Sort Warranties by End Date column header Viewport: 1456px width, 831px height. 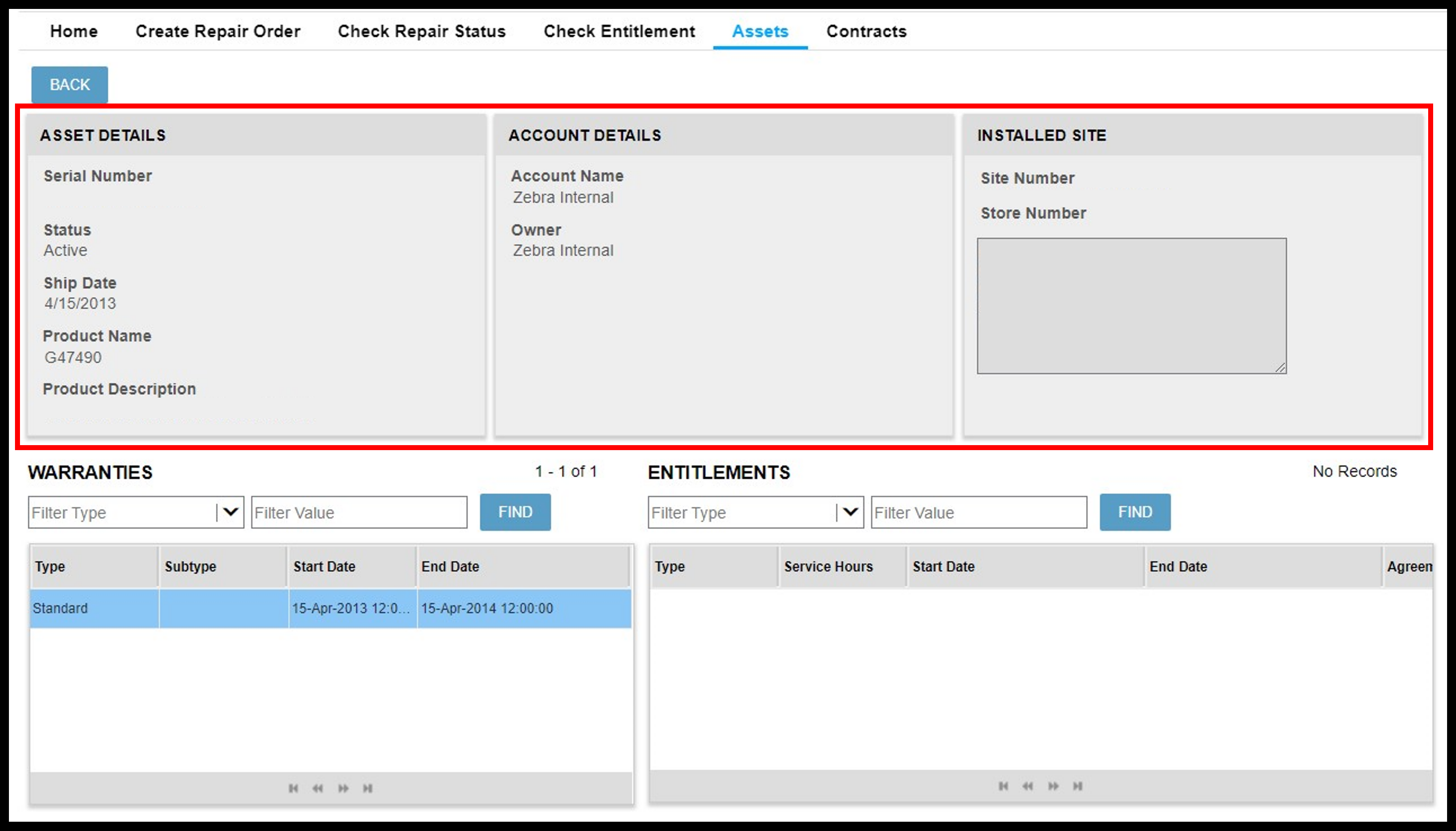click(x=523, y=566)
